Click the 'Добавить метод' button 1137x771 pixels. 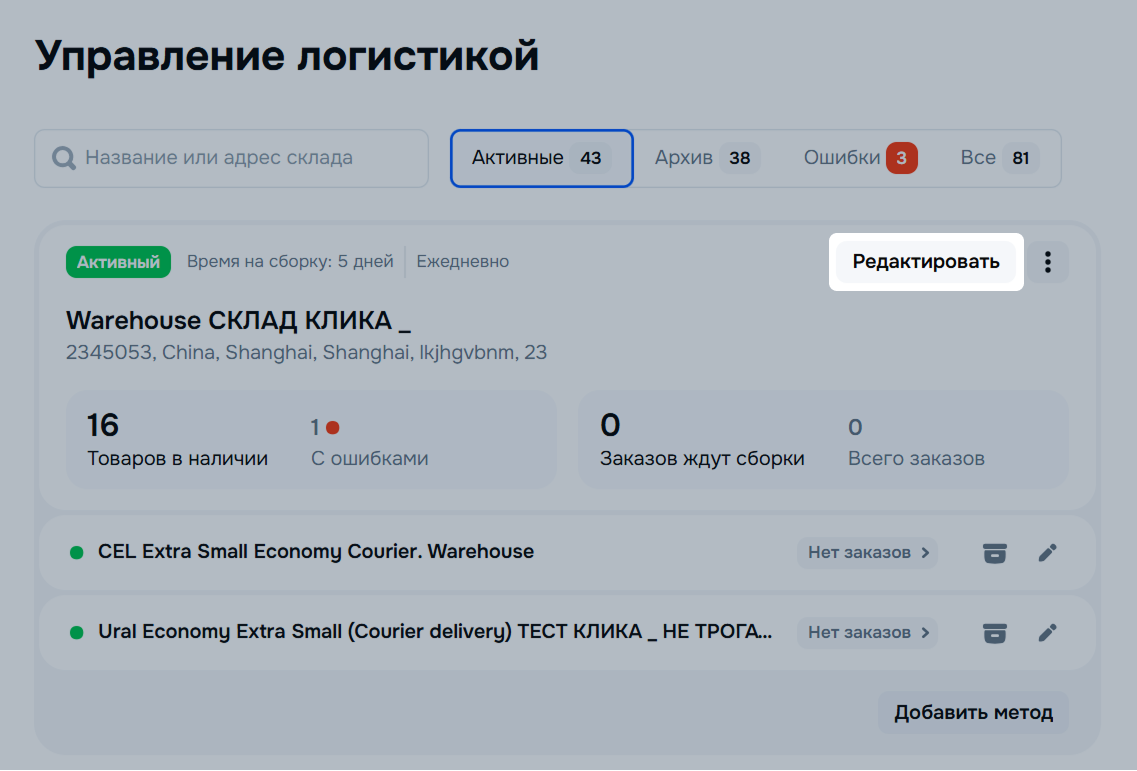pyautogui.click(x=973, y=713)
